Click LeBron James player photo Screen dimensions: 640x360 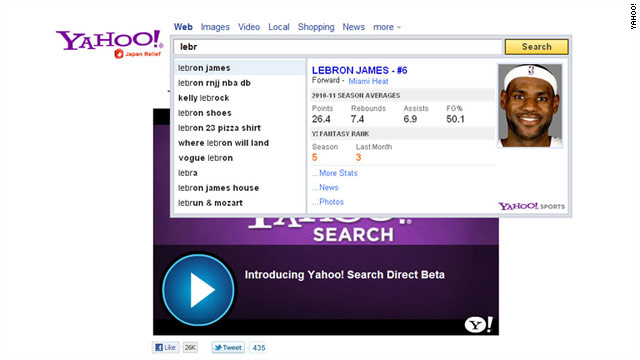click(530, 105)
